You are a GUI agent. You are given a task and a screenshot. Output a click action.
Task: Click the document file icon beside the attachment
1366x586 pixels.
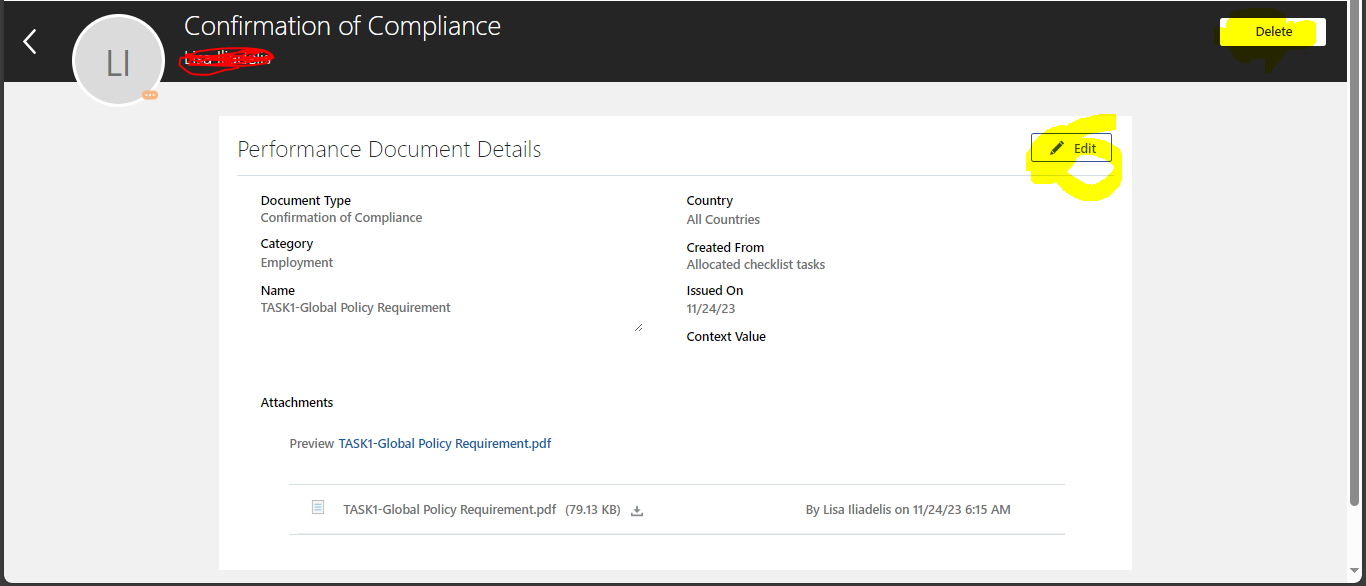click(318, 507)
